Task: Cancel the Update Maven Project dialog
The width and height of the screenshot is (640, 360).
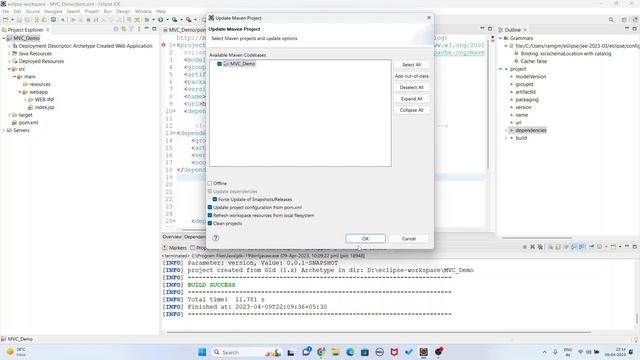Action: coord(409,238)
